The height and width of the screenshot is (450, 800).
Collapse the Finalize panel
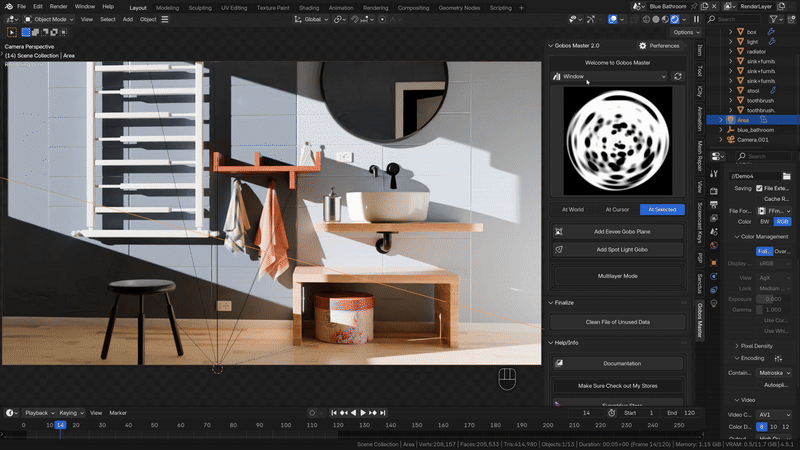point(551,303)
